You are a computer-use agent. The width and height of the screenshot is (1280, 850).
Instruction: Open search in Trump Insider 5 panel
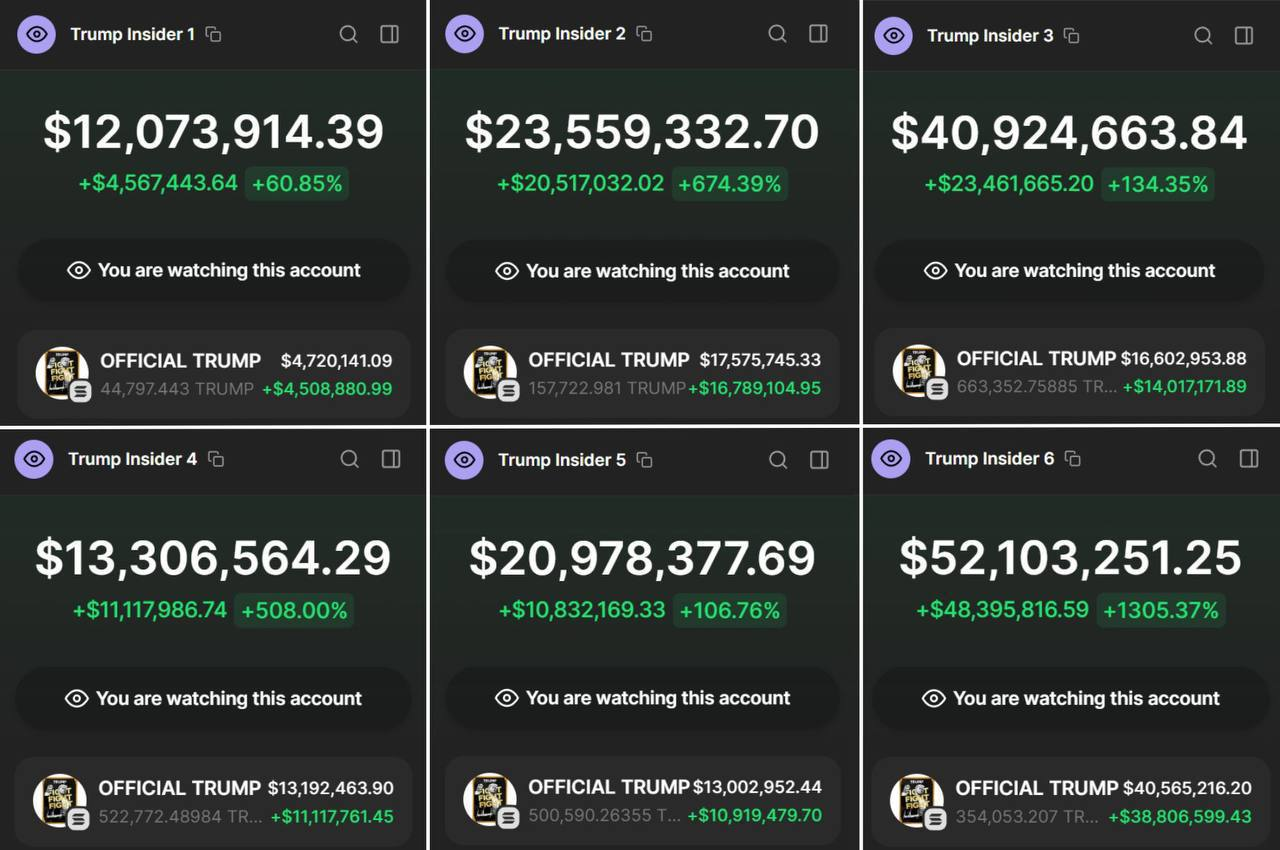pos(778,460)
